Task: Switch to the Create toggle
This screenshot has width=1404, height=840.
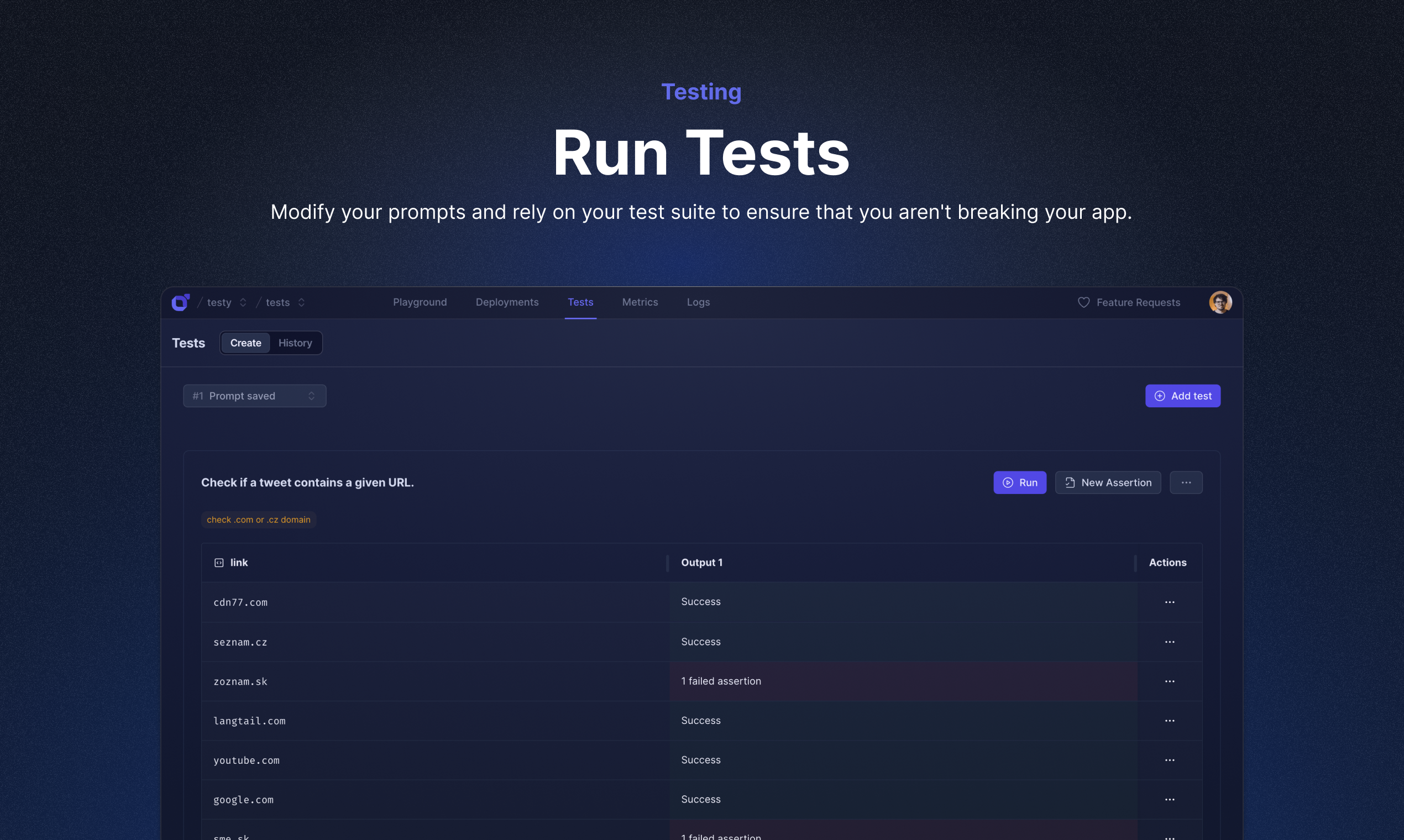Action: pyautogui.click(x=245, y=343)
